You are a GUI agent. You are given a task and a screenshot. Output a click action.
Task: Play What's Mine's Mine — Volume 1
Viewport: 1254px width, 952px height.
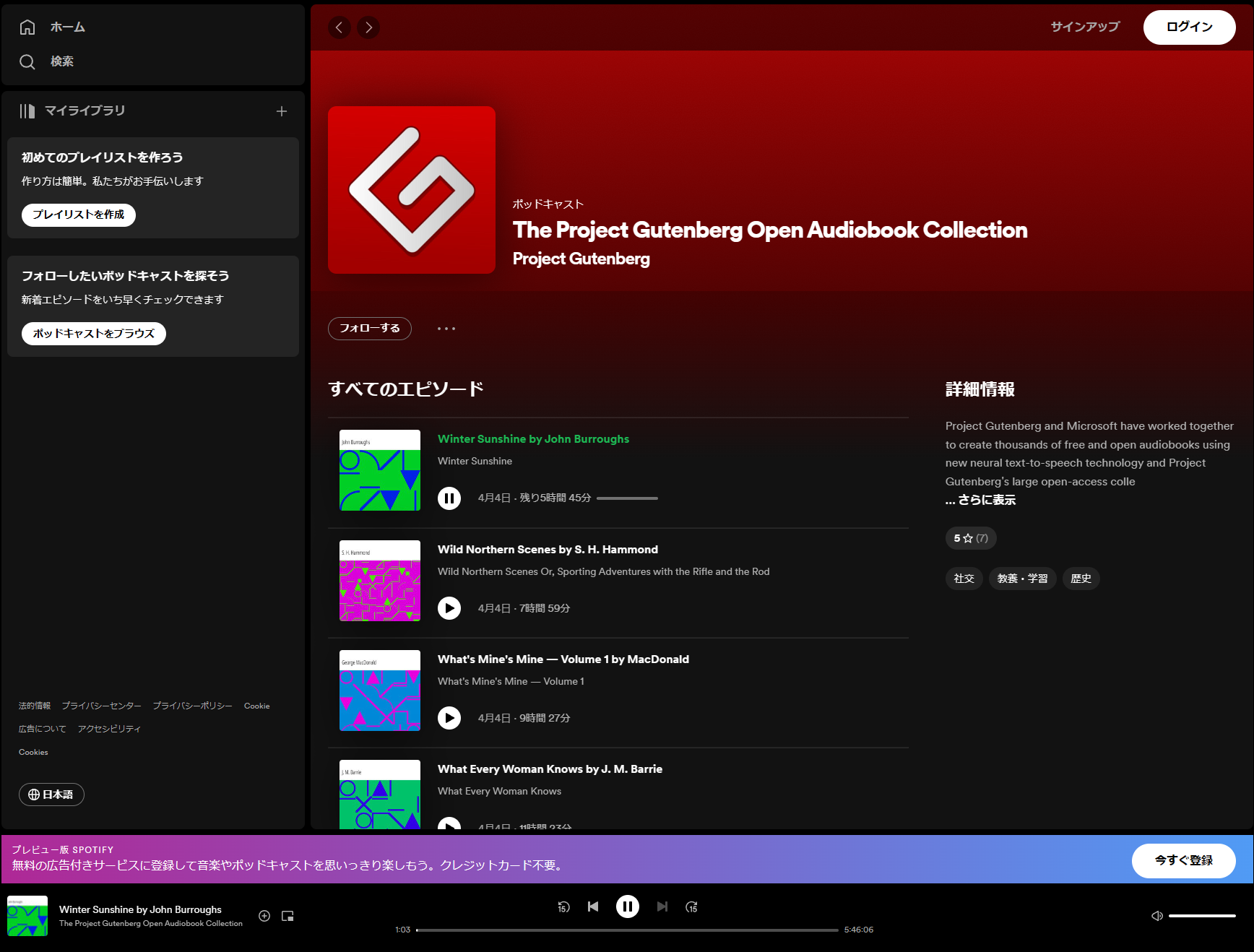tap(451, 718)
